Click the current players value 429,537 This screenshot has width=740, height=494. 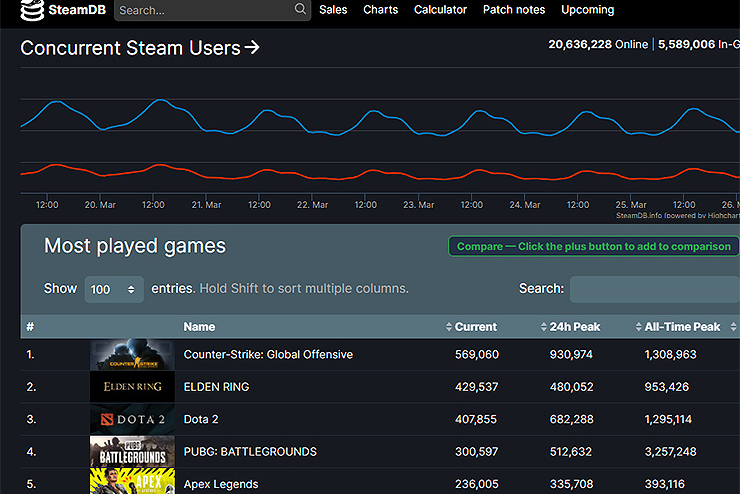point(476,387)
